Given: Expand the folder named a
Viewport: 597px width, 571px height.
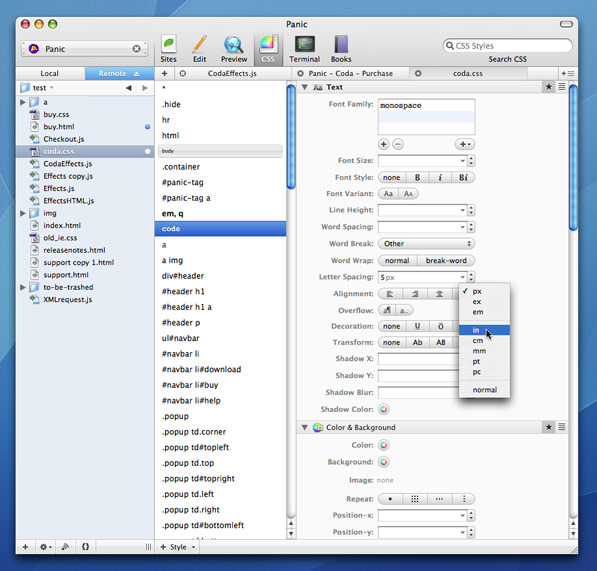Looking at the screenshot, I should click(x=22, y=102).
